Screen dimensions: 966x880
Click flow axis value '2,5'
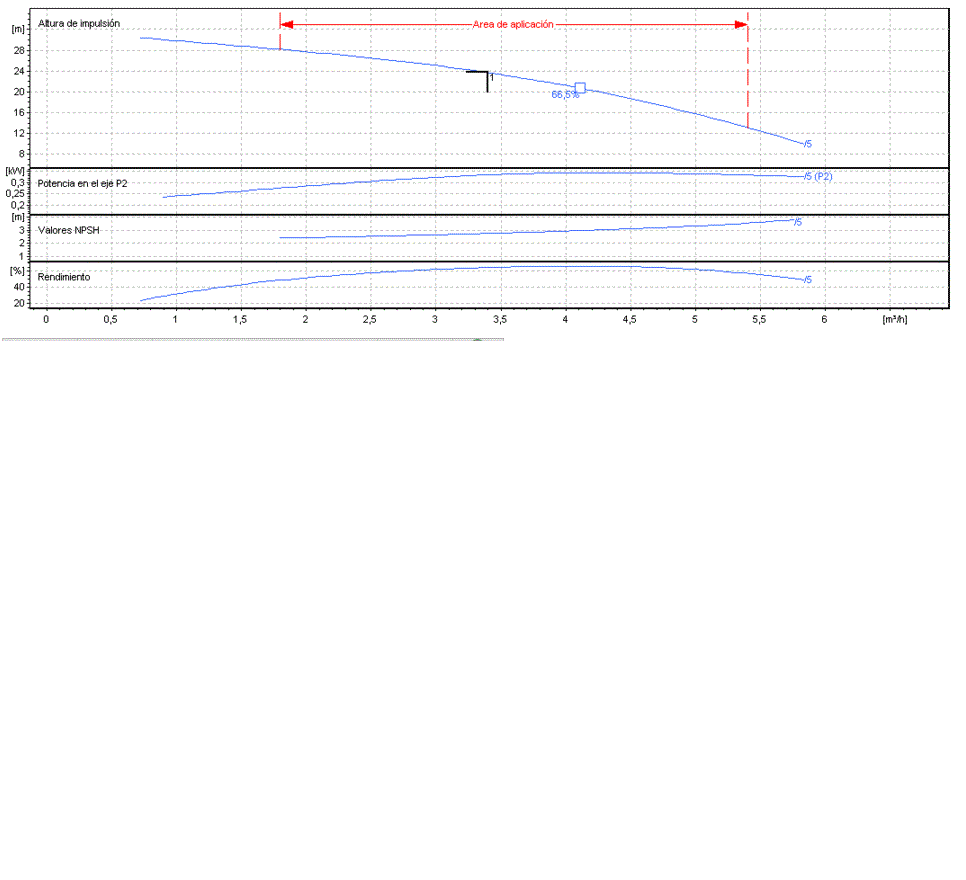(x=370, y=320)
